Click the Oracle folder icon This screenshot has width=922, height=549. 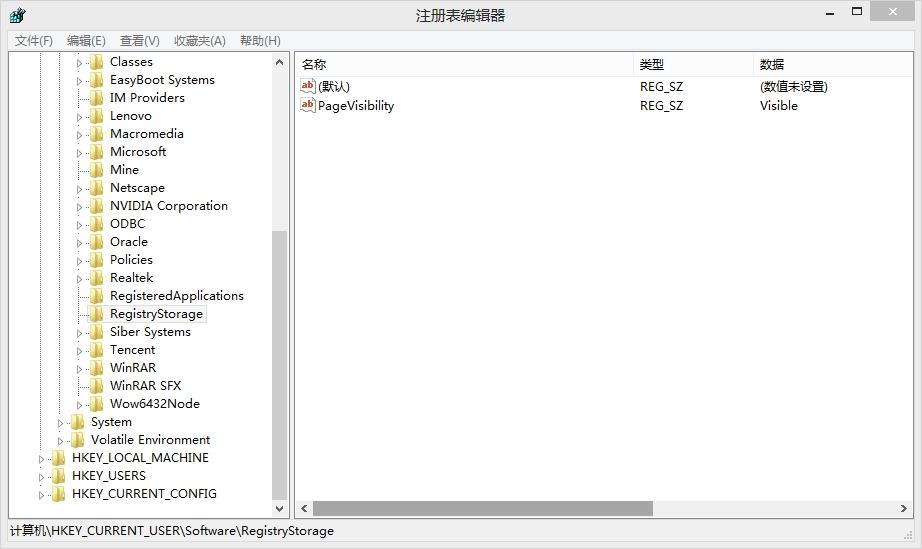tap(96, 242)
